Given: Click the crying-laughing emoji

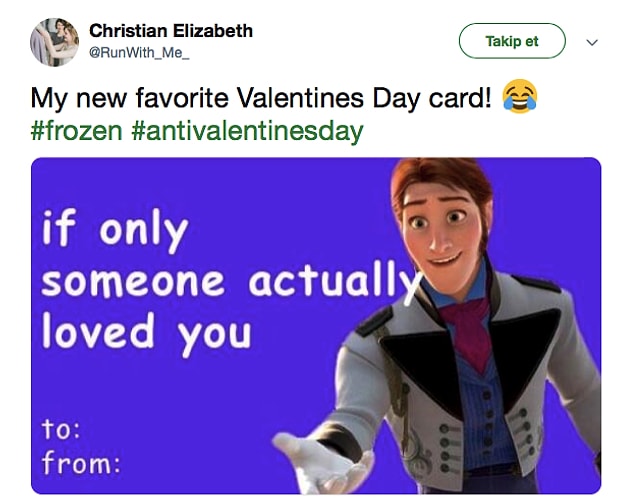Looking at the screenshot, I should click(x=520, y=97).
